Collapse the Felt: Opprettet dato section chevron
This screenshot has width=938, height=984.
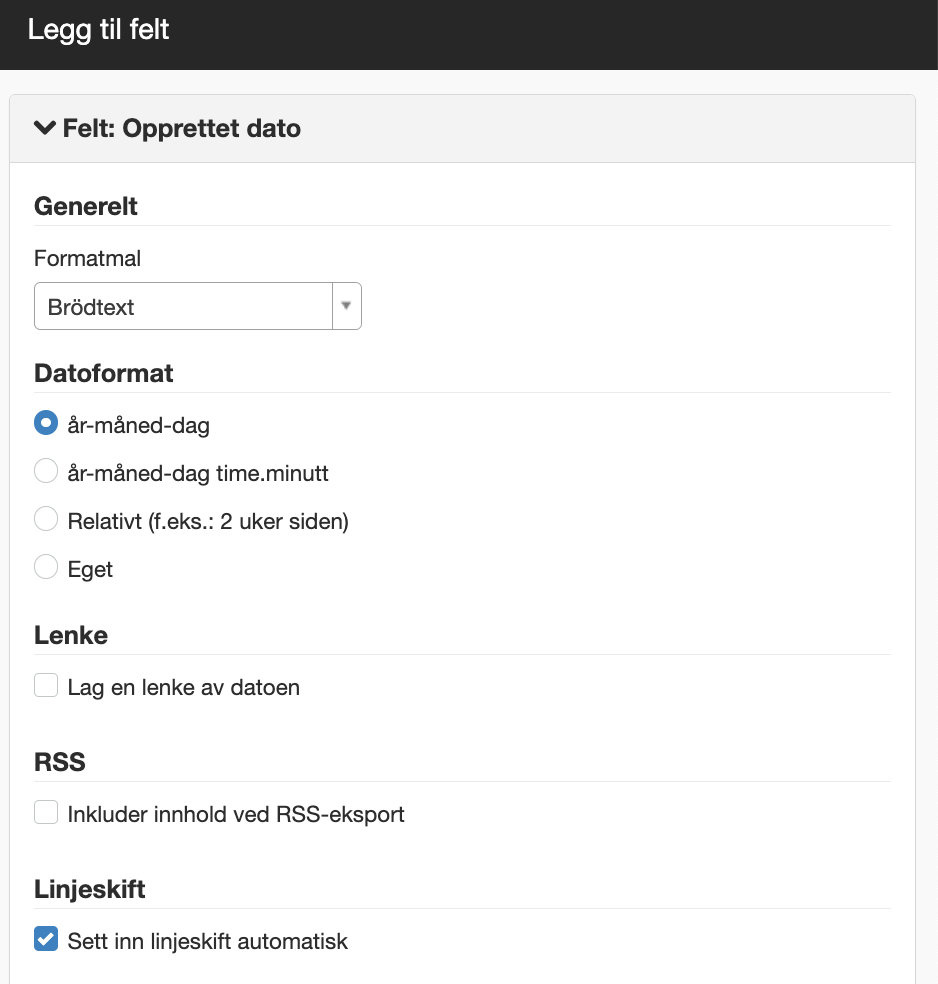[45, 128]
